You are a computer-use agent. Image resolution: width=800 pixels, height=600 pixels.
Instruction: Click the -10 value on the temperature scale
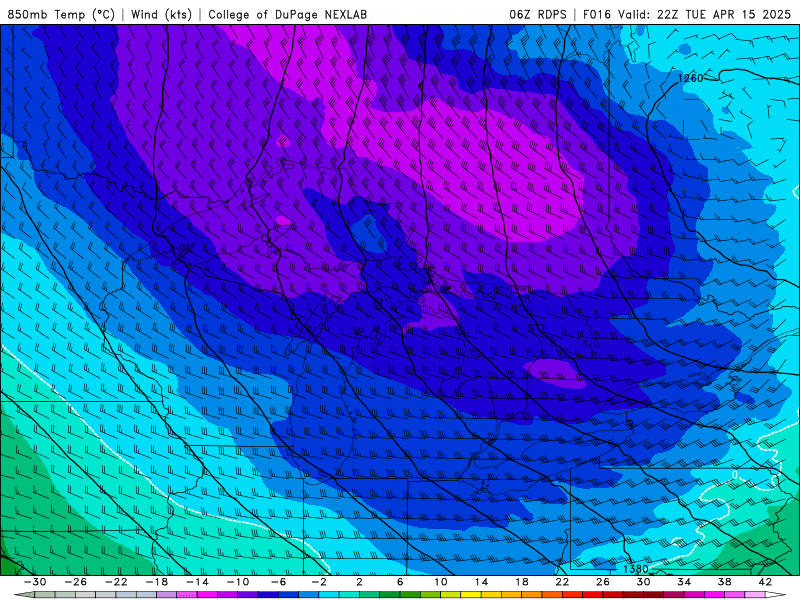point(238,582)
